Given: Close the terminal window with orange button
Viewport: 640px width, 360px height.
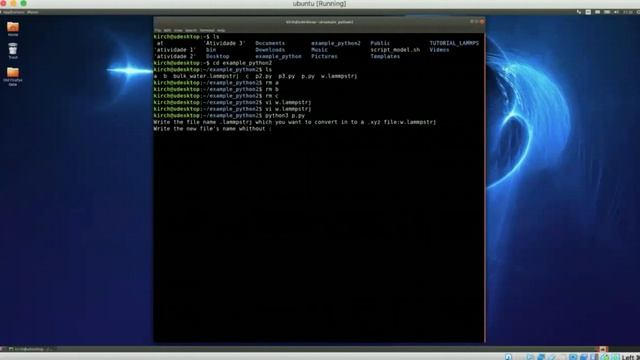Looking at the screenshot, I should pos(482,22).
